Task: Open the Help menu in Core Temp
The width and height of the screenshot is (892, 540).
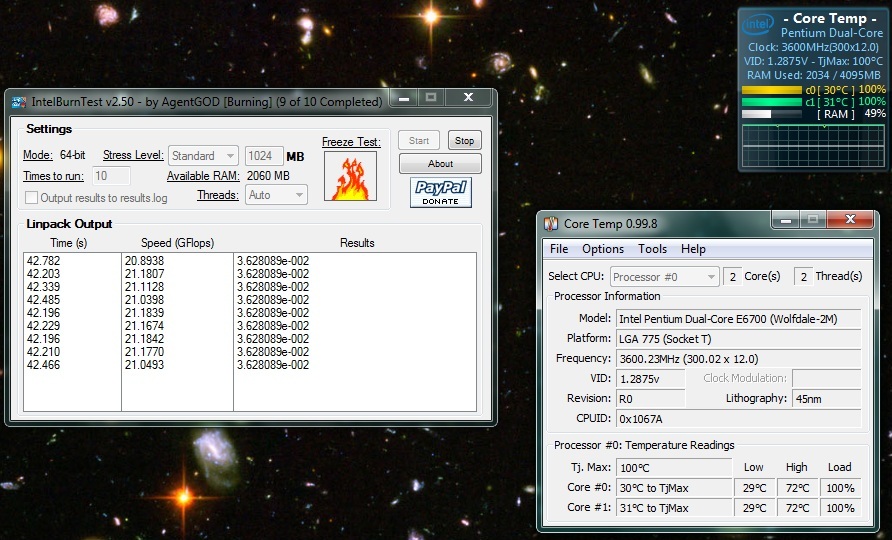Action: (693, 249)
